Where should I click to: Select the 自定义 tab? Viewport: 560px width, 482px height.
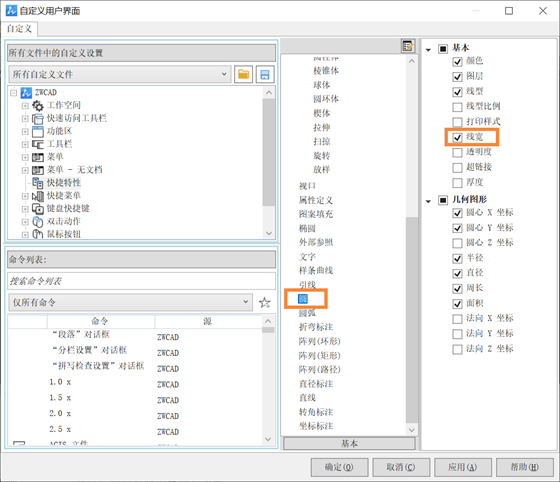pyautogui.click(x=19, y=29)
